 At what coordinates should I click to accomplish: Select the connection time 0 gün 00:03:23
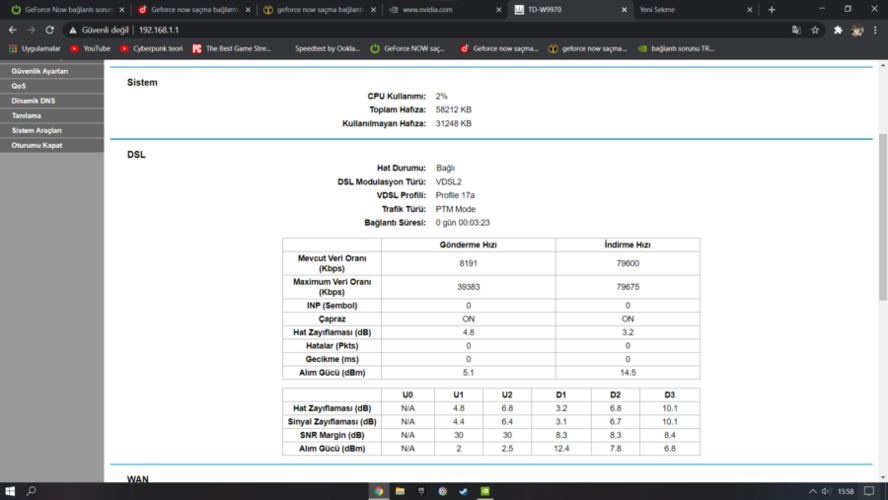point(463,223)
